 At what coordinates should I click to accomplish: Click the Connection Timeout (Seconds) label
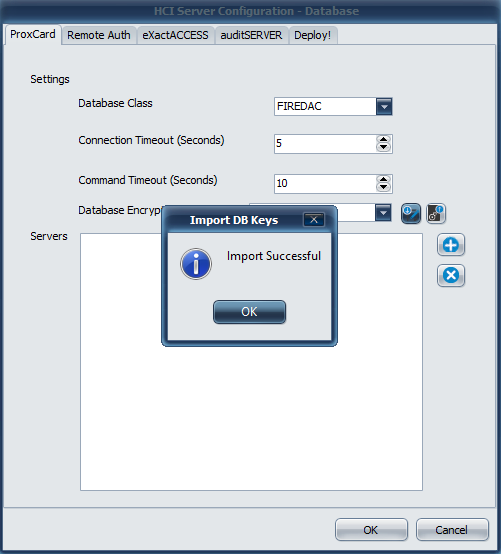(x=151, y=140)
